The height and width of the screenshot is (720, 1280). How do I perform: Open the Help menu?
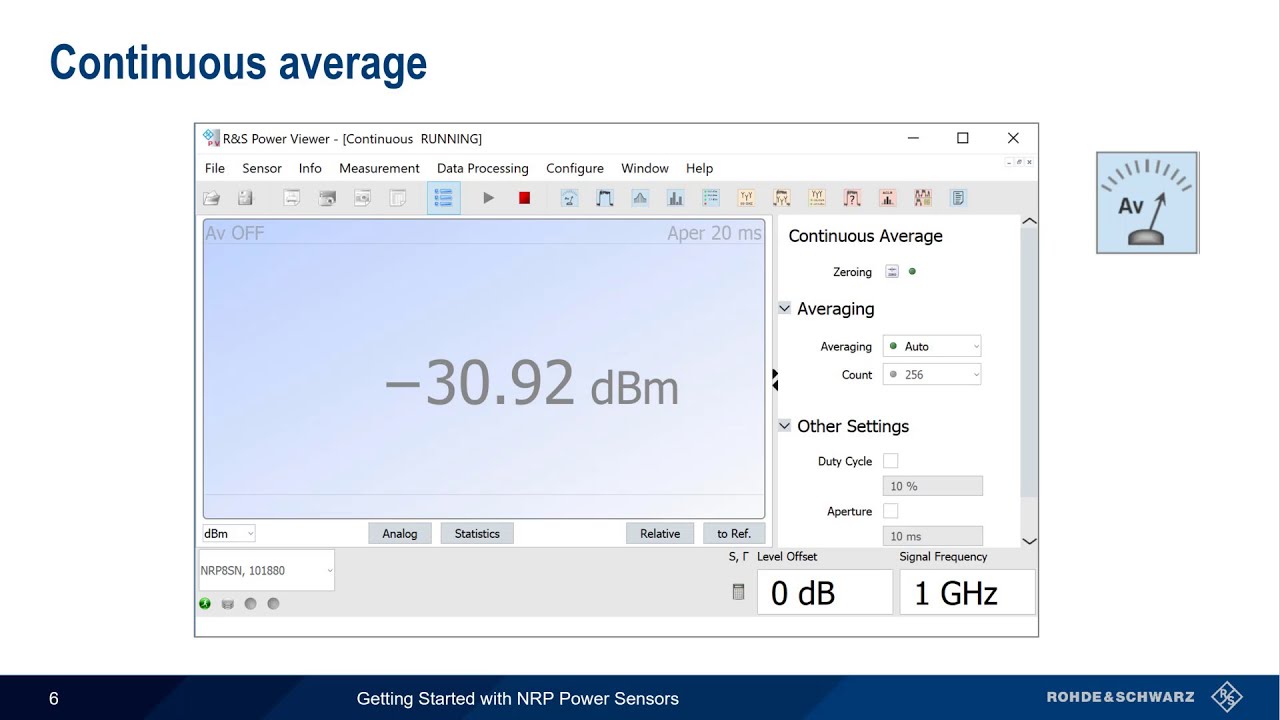(x=700, y=168)
